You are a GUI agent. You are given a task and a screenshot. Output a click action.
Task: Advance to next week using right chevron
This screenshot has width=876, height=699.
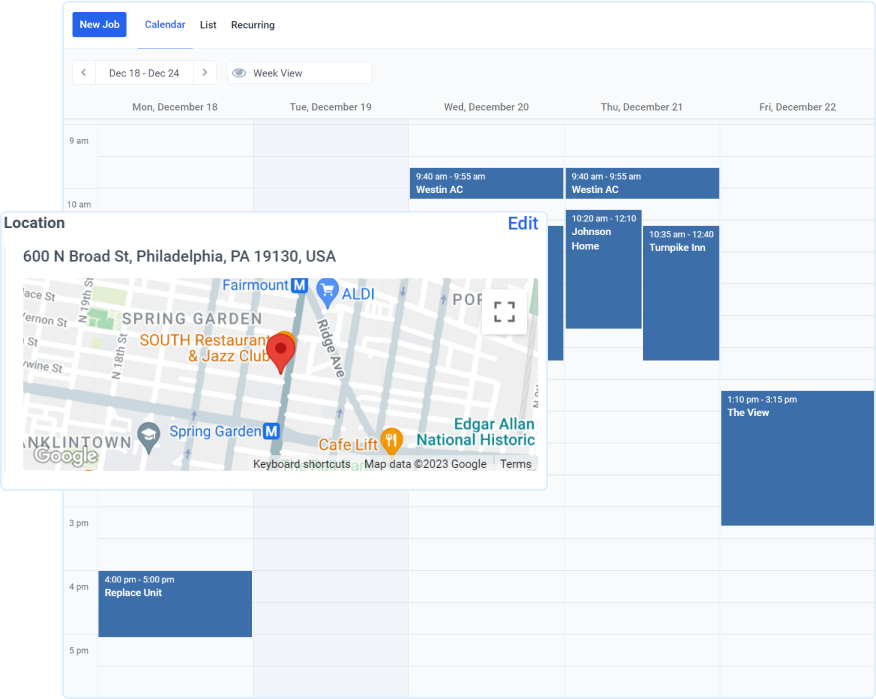tap(205, 72)
